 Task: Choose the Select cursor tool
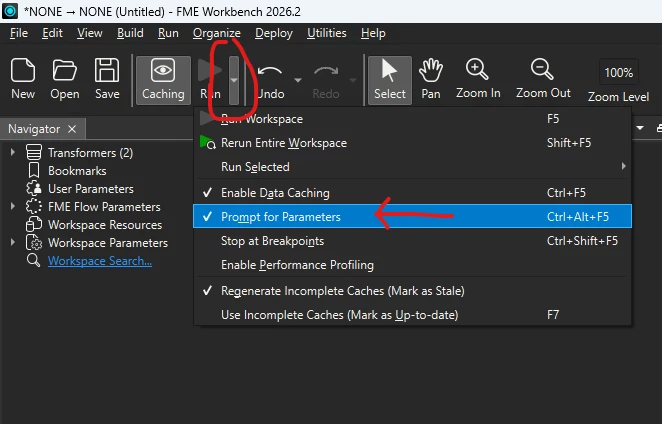390,80
